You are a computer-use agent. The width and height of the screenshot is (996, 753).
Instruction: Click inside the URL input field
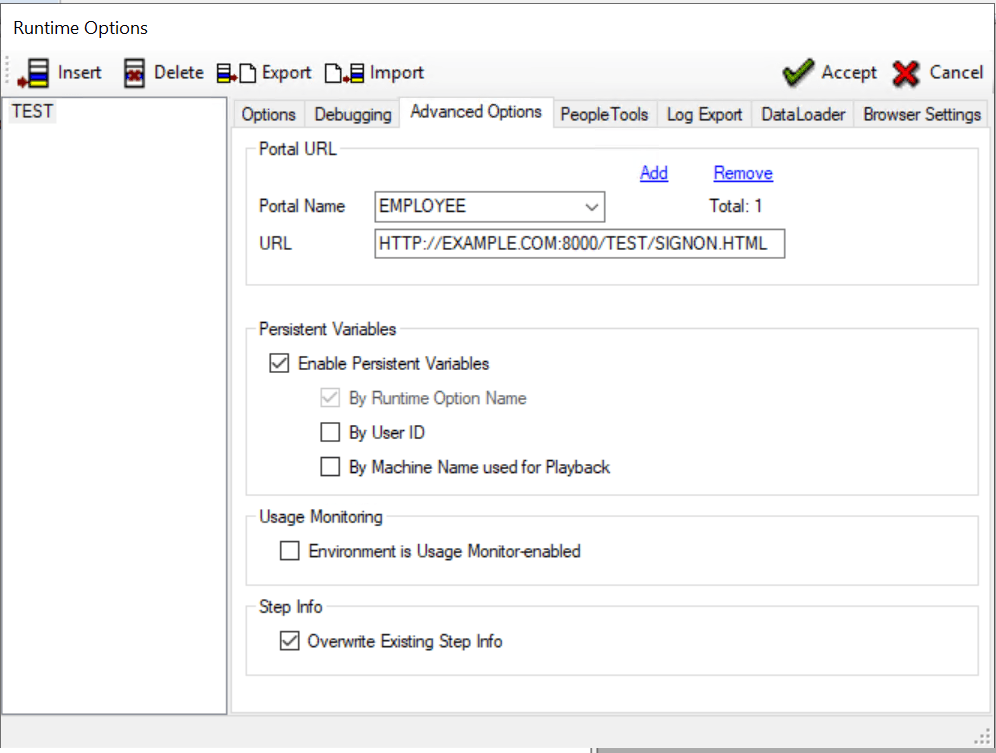tap(578, 243)
